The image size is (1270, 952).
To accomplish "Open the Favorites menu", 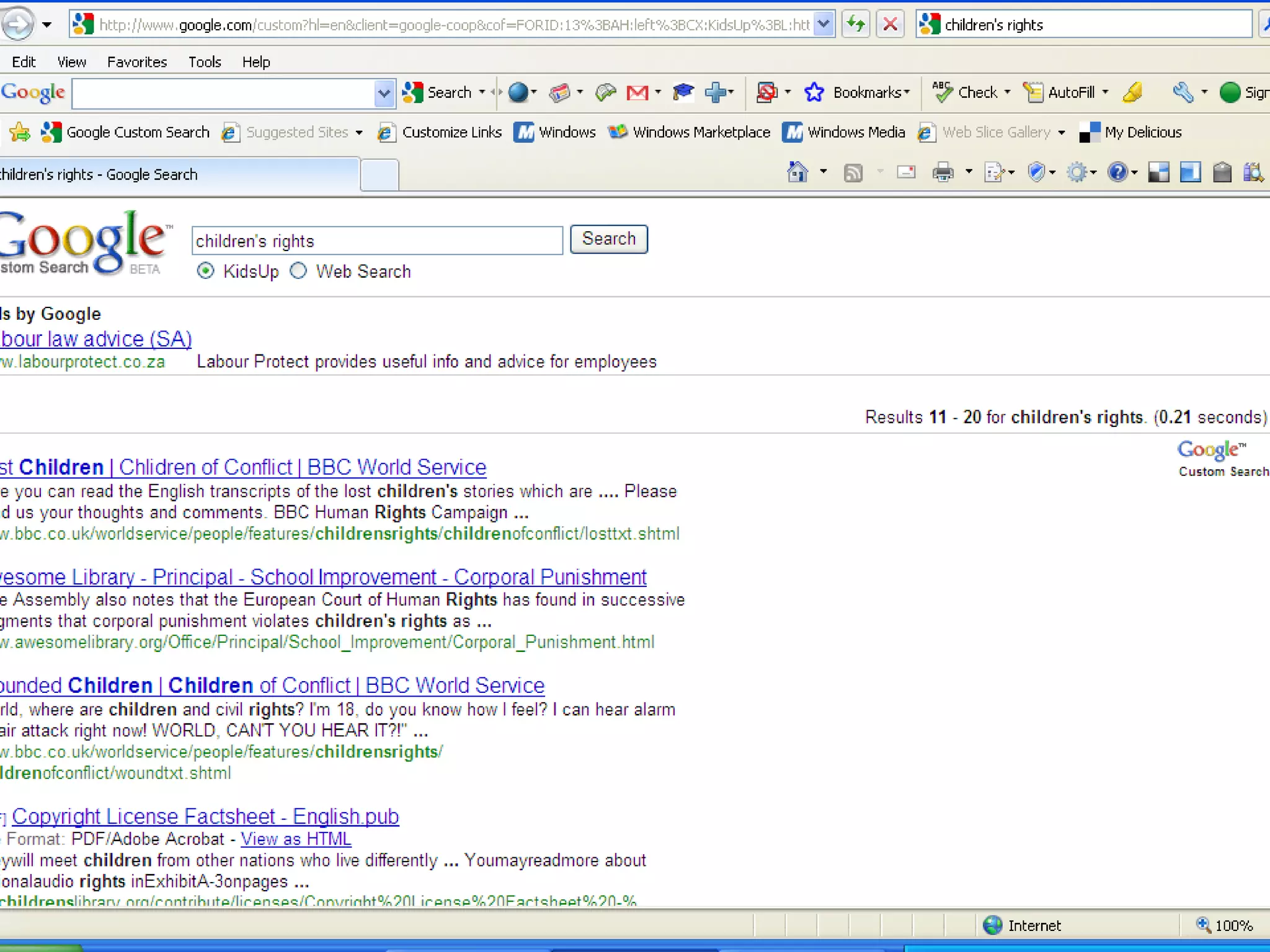I will [137, 62].
